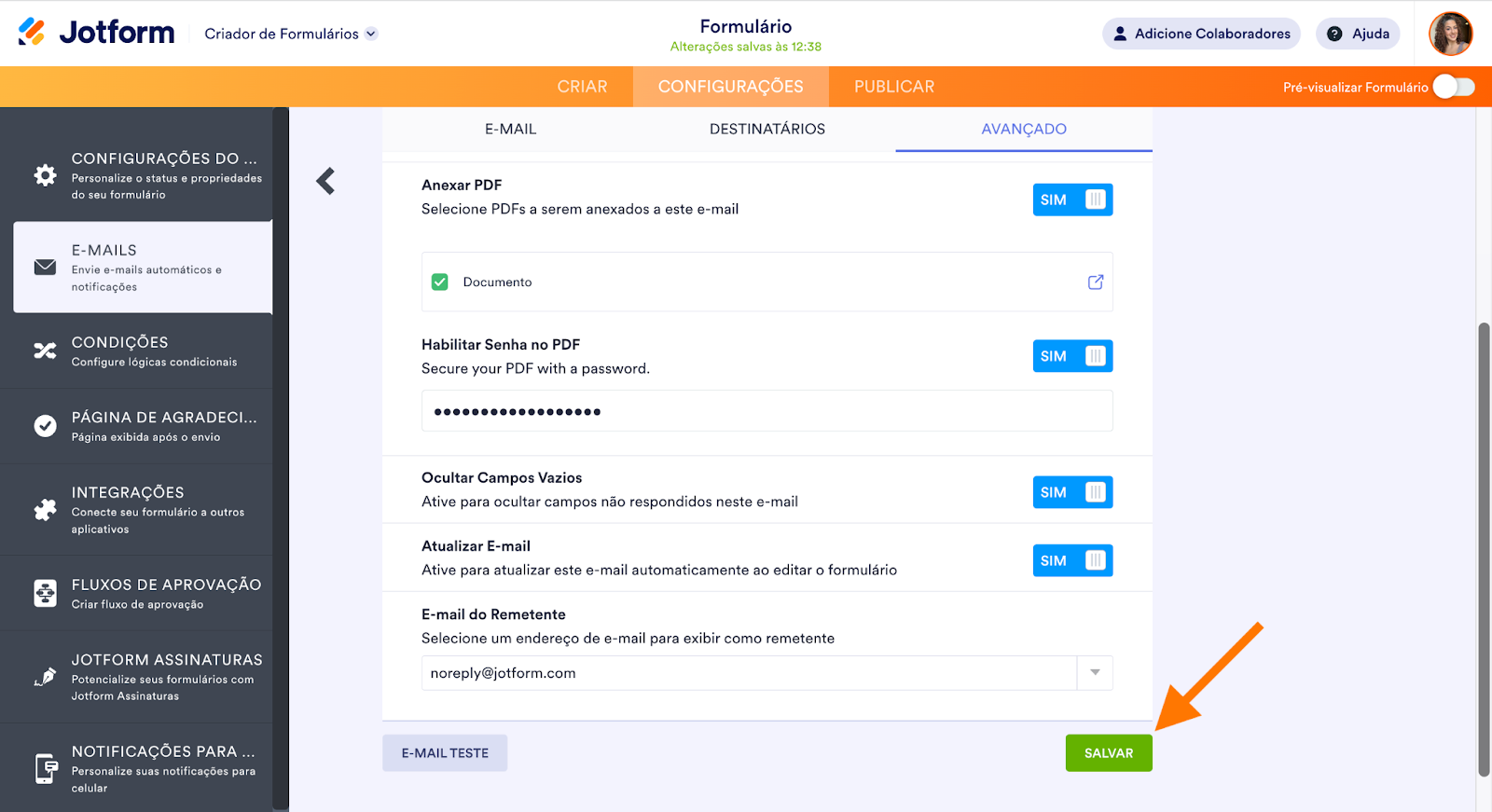Click the PDF password input field
Screen dimensions: 1492x812
tap(767, 411)
